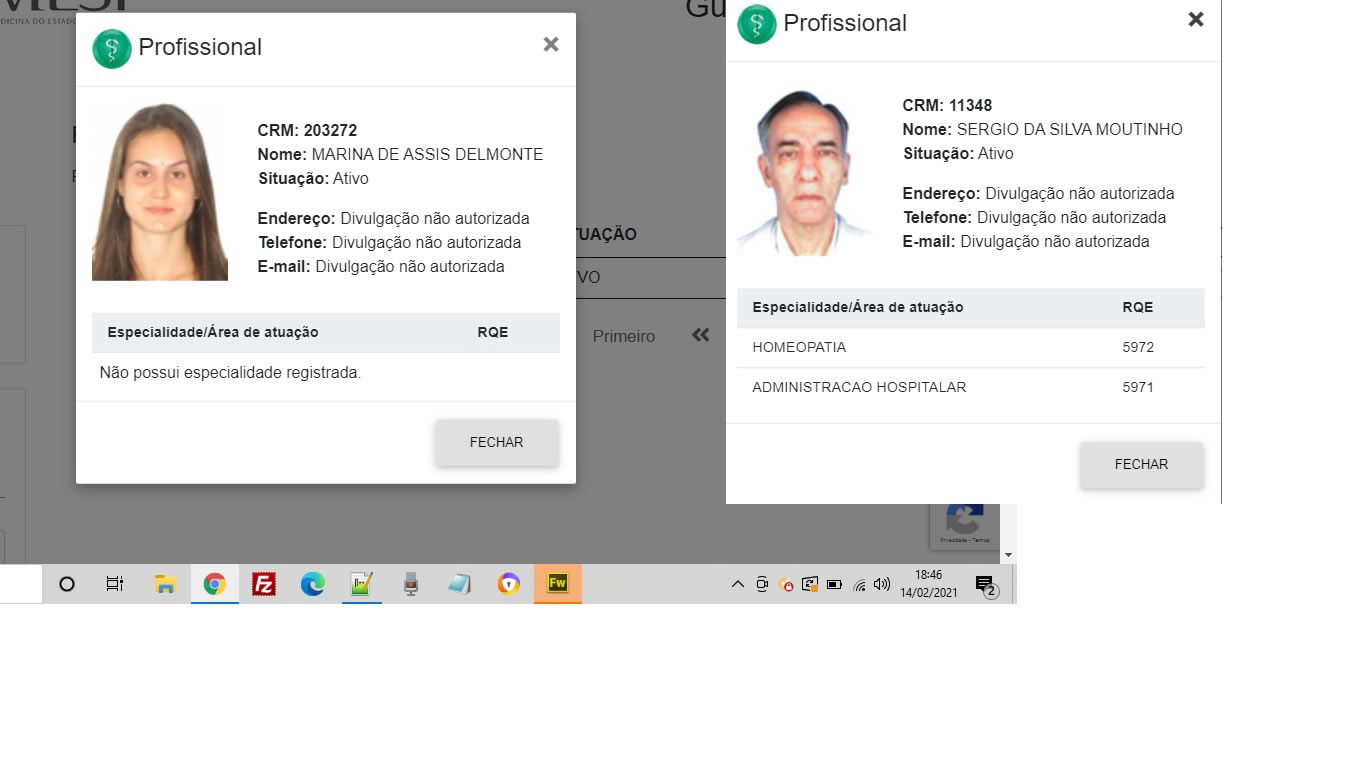Close the Sergio da Silva Moutinho dialog
This screenshot has height=768, width=1366.
(1195, 20)
